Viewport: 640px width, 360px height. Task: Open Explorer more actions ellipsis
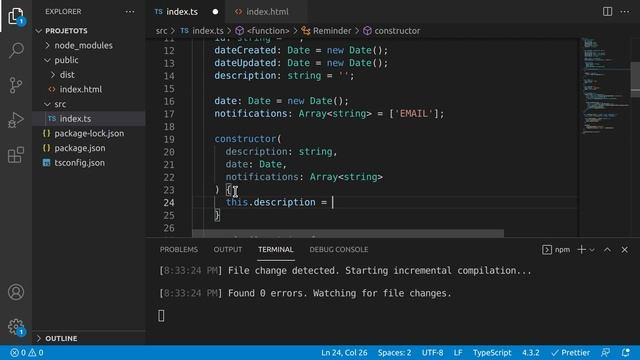tap(130, 12)
